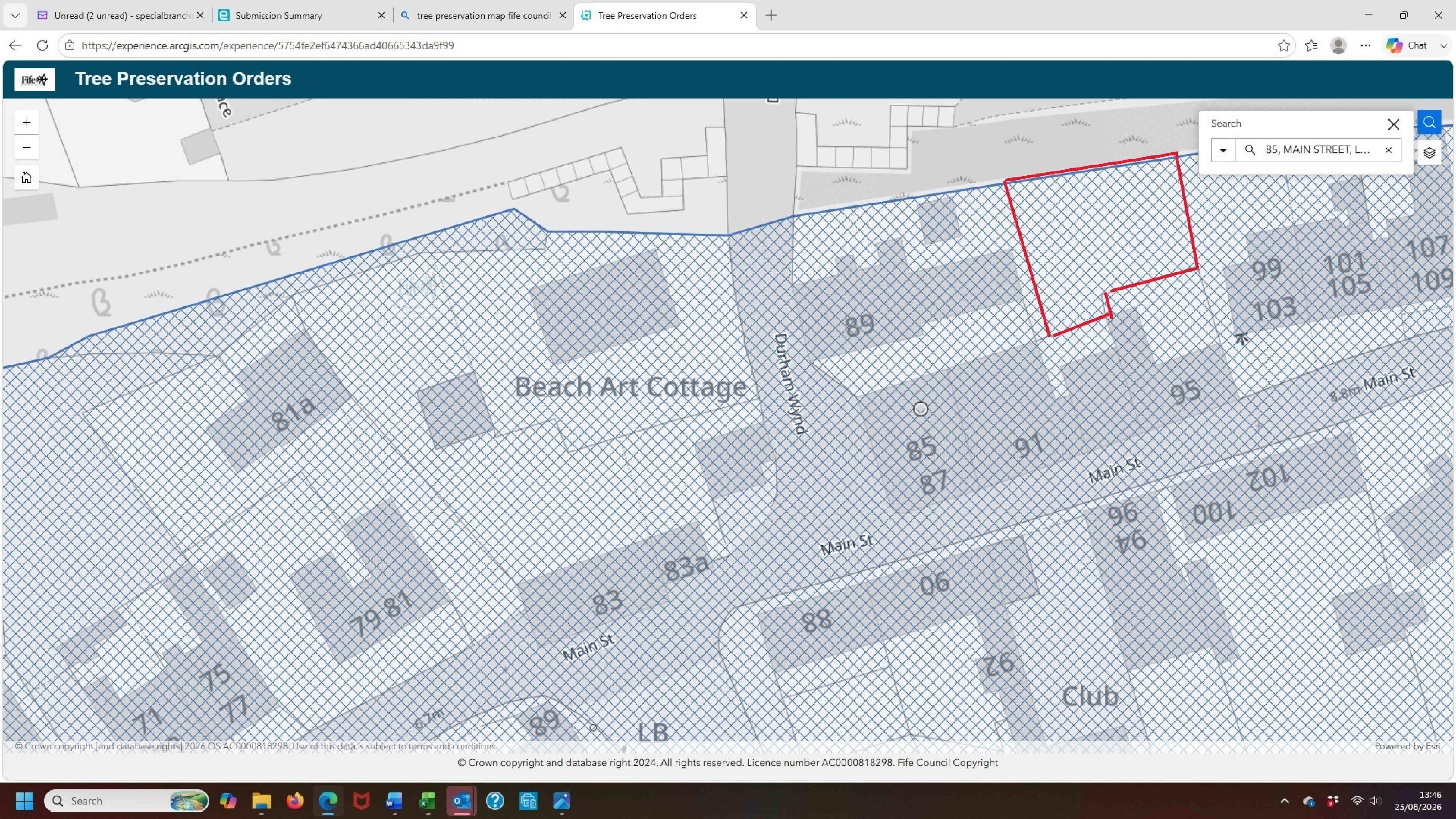Open the browser favorites list
The height and width of the screenshot is (819, 1456).
[1311, 45]
